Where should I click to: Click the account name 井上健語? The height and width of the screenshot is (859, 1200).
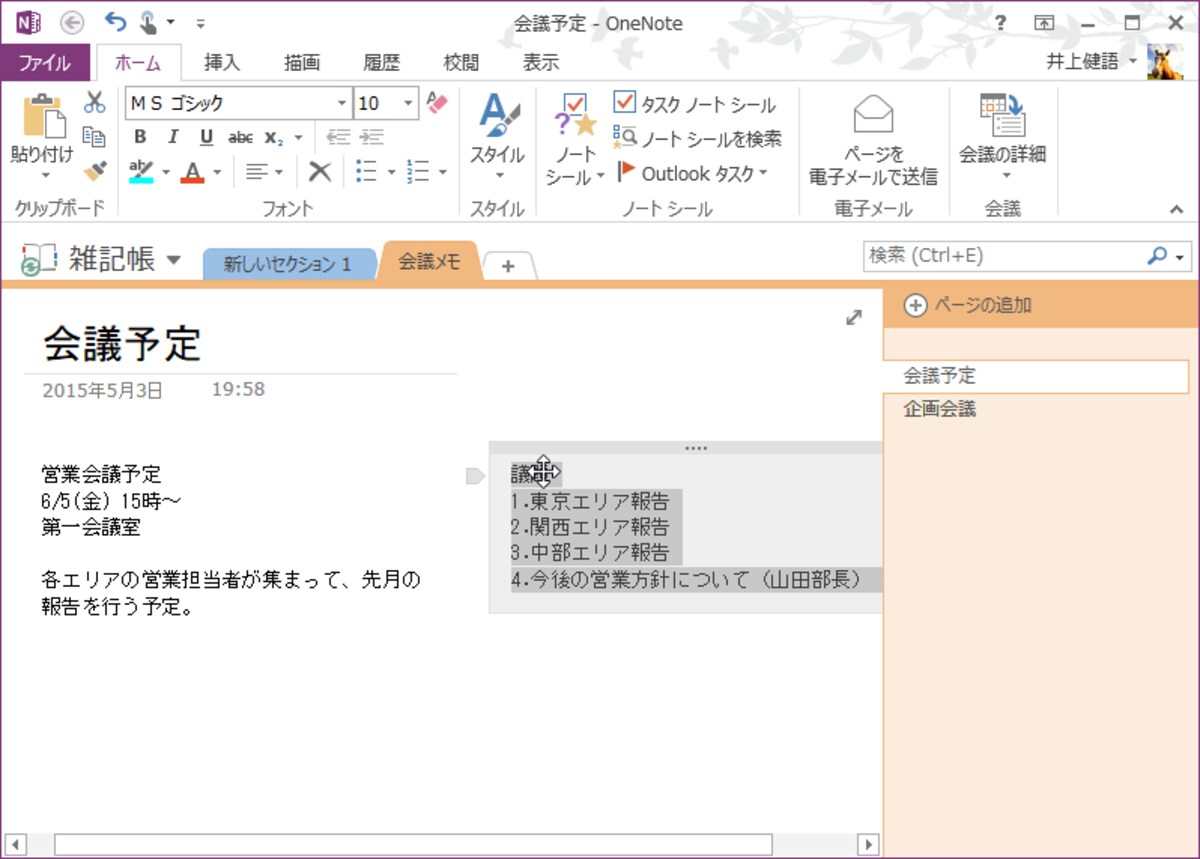1083,62
